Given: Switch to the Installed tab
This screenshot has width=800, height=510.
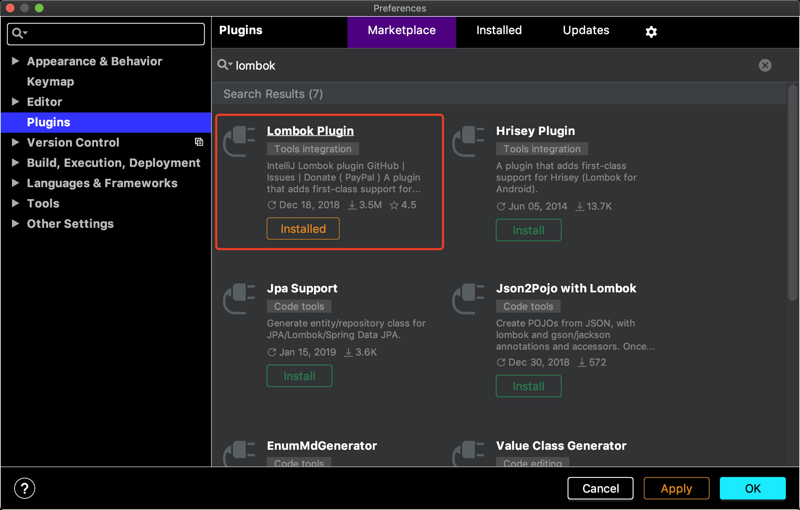Looking at the screenshot, I should (499, 31).
